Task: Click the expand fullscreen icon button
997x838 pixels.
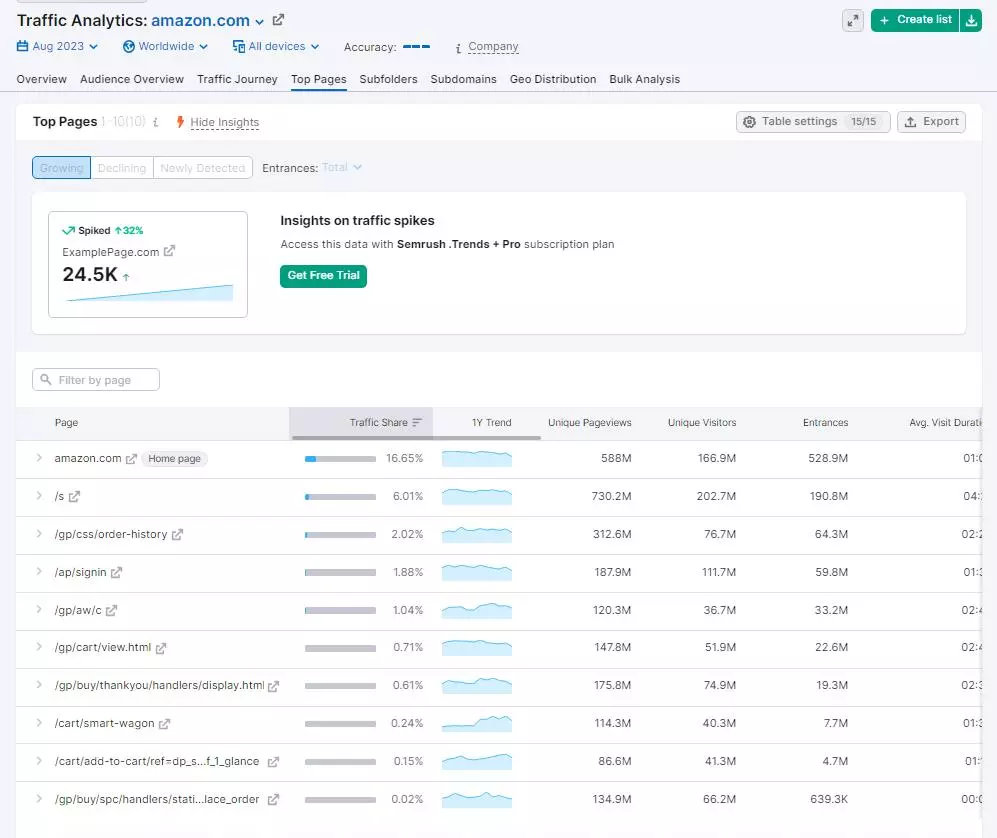Action: point(853,20)
